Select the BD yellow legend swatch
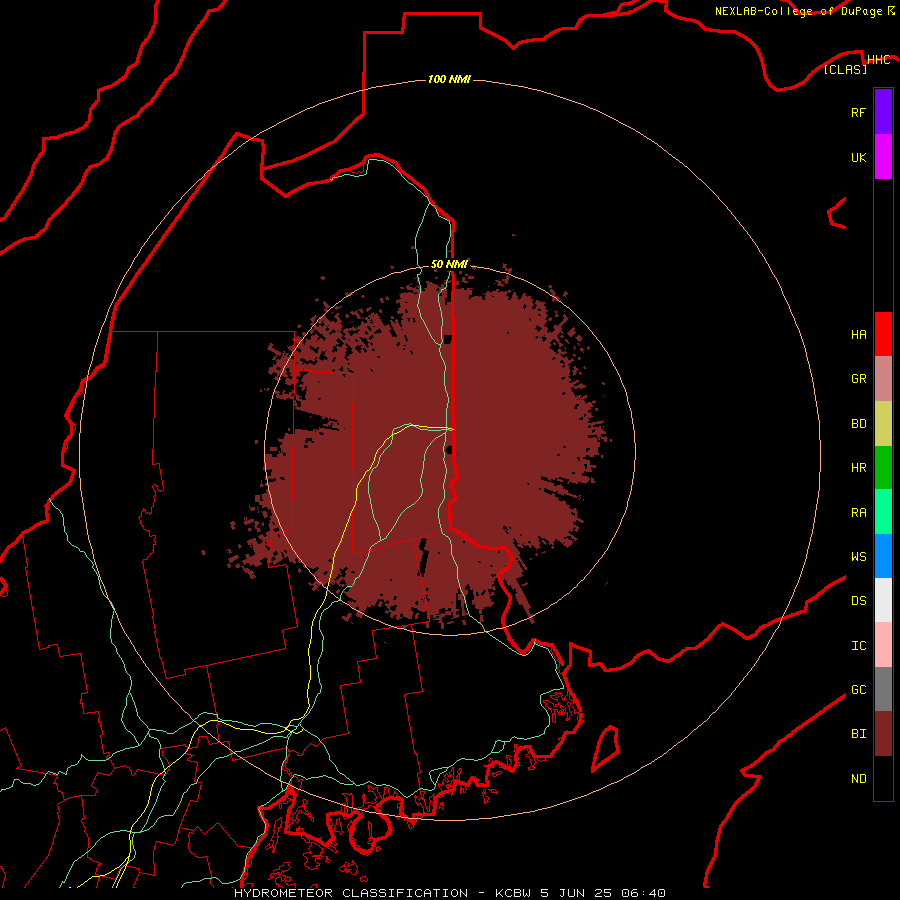The image size is (900, 900). [883, 424]
